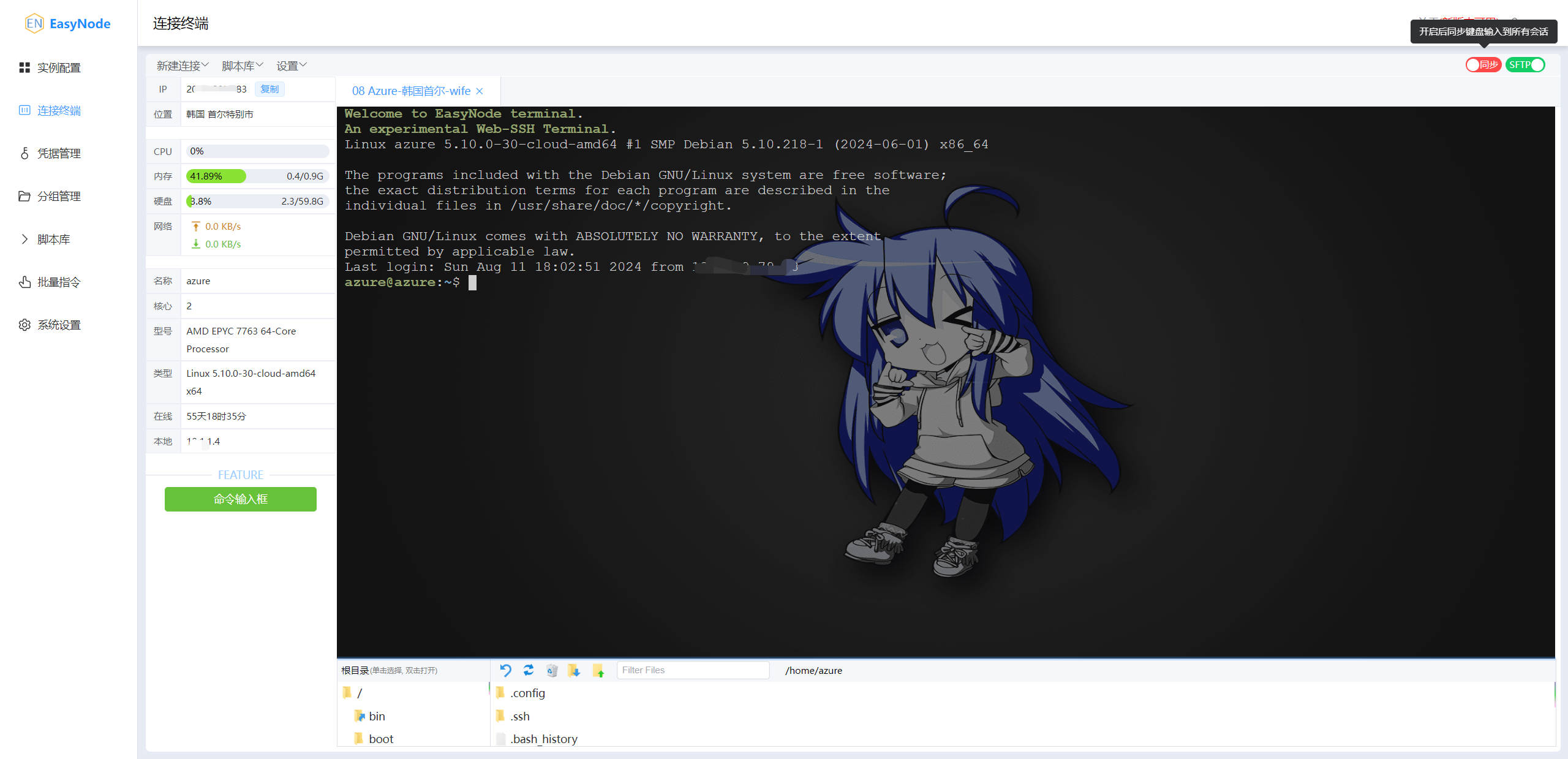Open 系统设置 in the sidebar
Viewport: 1568px width, 759px height.
click(59, 325)
